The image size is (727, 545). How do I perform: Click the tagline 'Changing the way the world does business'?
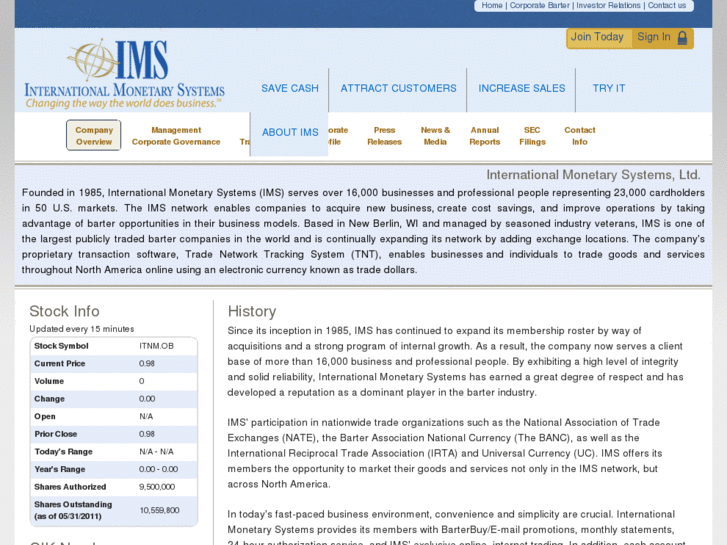point(123,103)
